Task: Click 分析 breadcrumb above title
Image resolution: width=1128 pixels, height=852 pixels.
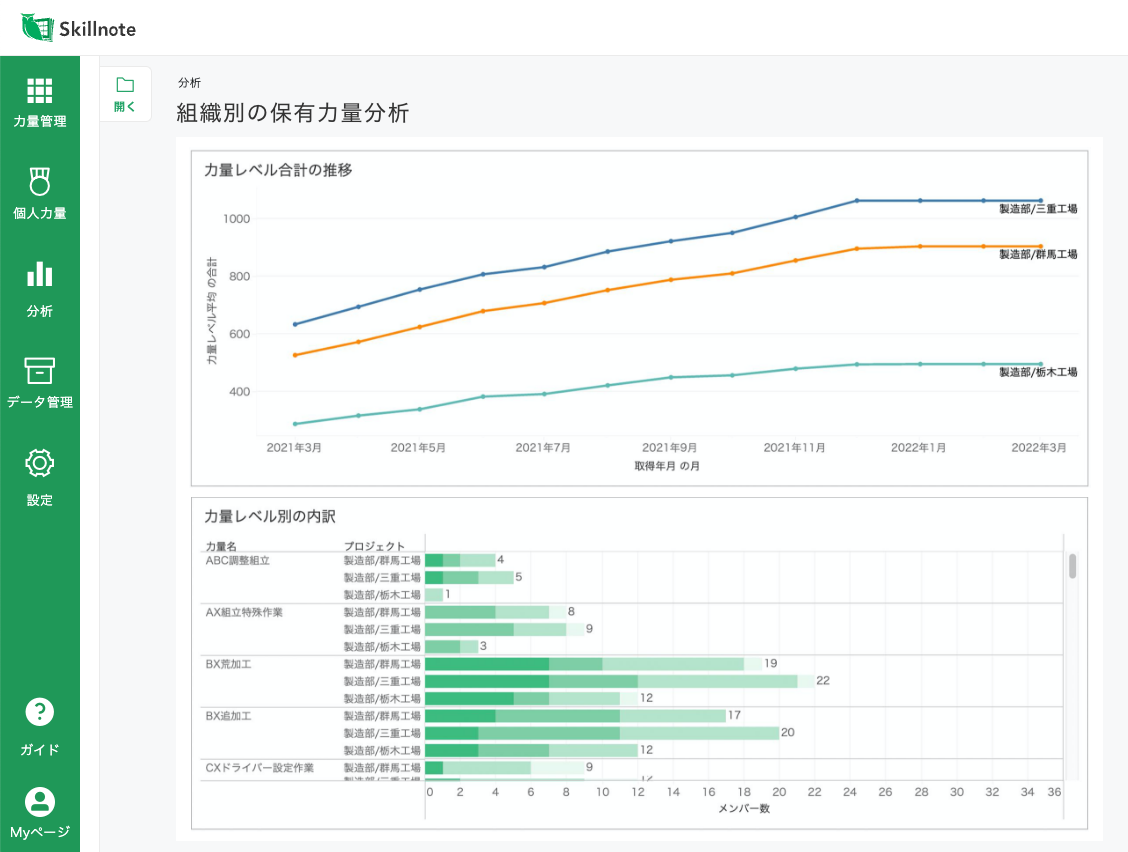Action: [189, 83]
